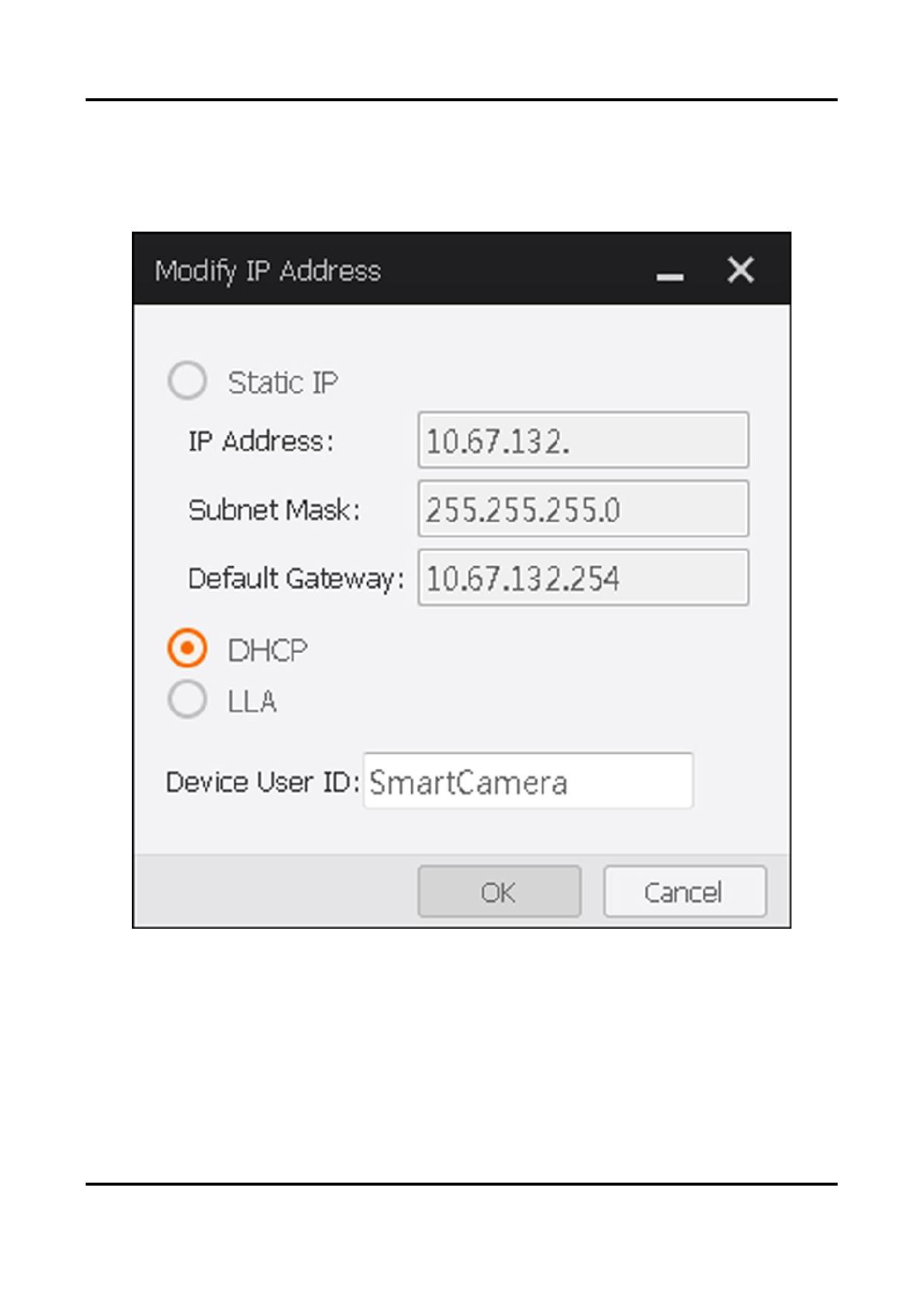Close the Modify IP Address dialog
Image resolution: width=924 pixels, height=1307 pixels.
pyautogui.click(x=740, y=270)
